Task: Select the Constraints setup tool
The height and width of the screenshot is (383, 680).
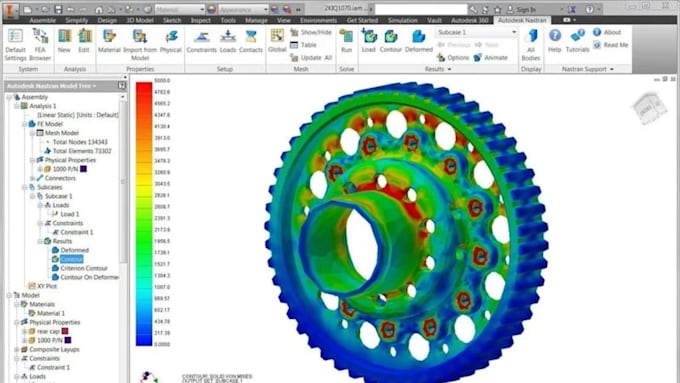Action: (x=201, y=41)
